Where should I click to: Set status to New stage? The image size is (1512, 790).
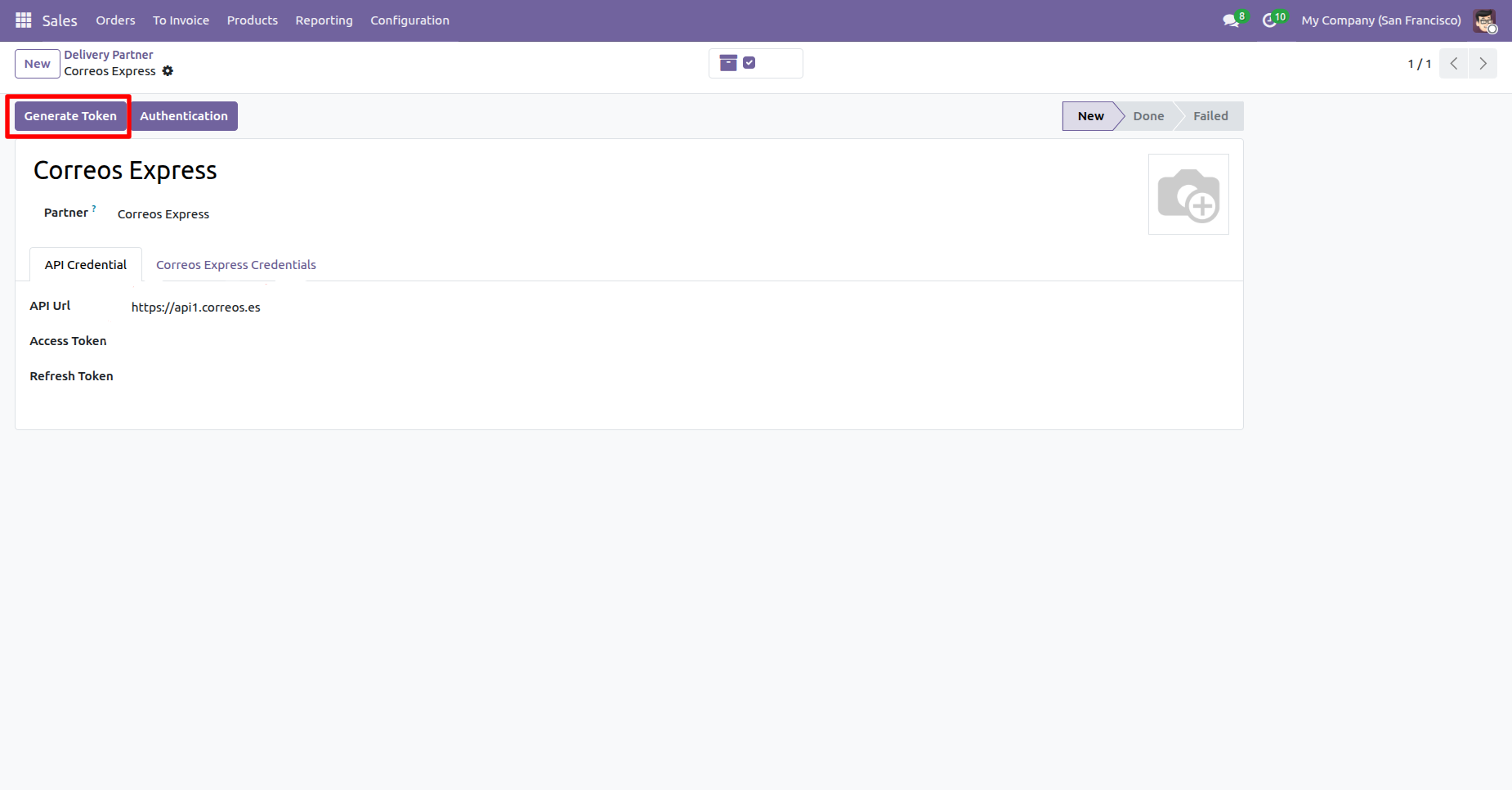coord(1090,116)
